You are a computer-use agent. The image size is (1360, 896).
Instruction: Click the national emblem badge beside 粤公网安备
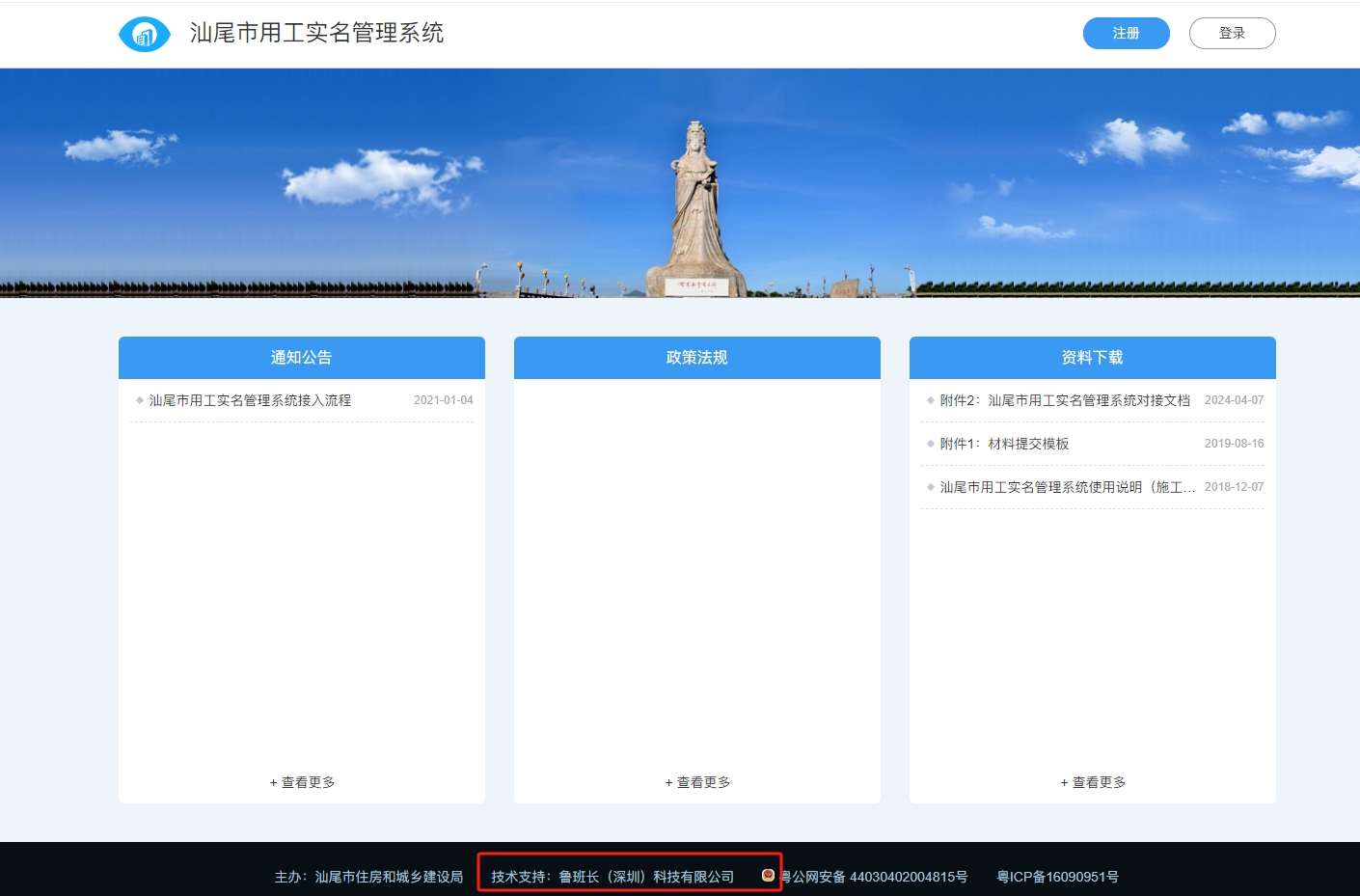coord(768,875)
